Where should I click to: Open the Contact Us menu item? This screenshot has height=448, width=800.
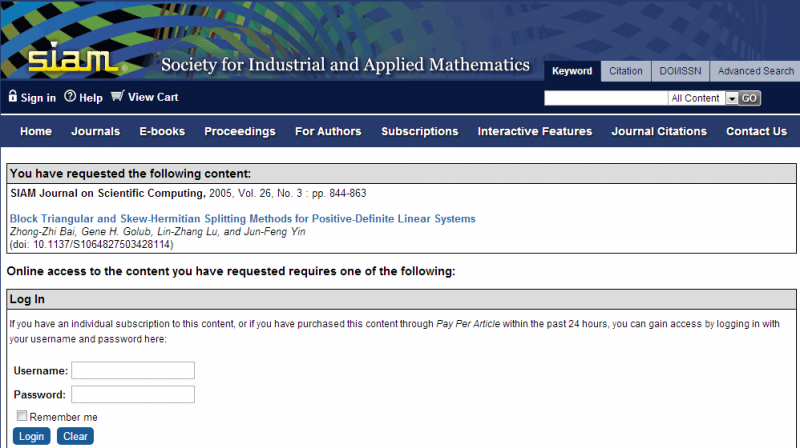[x=756, y=131]
